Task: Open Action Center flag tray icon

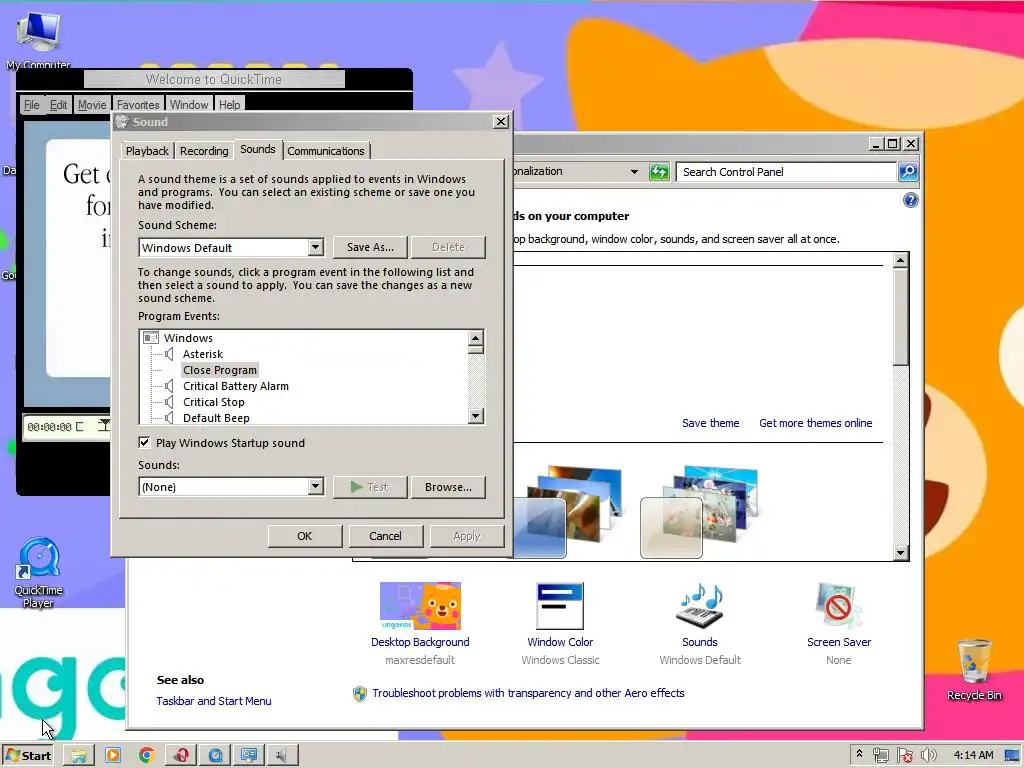Action: (x=904, y=755)
